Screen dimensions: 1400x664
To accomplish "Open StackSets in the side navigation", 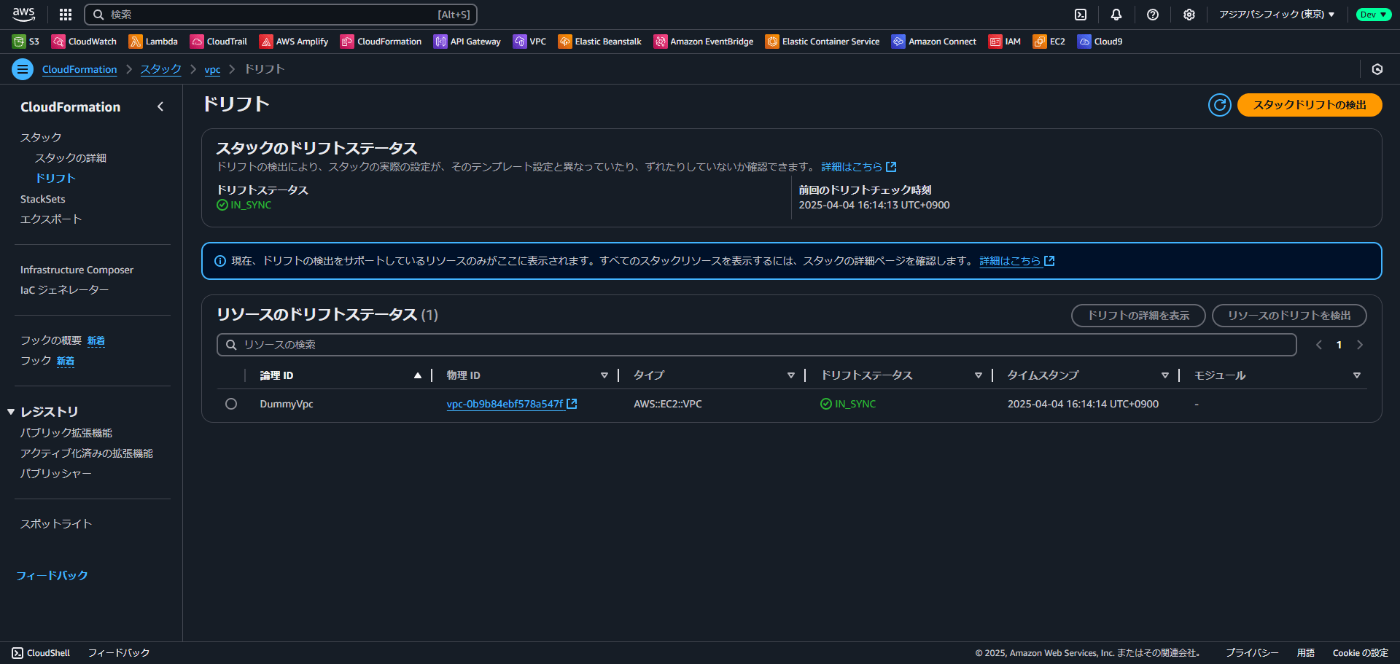I will coord(43,199).
